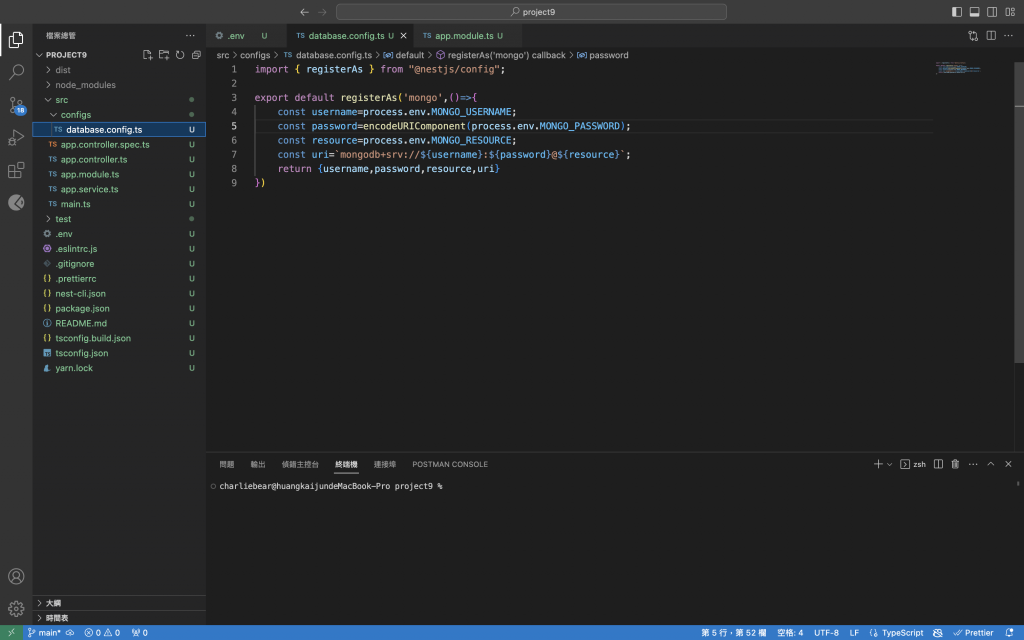This screenshot has height=640, width=1024.
Task: Open editor more actions menu
Action: click(1008, 36)
